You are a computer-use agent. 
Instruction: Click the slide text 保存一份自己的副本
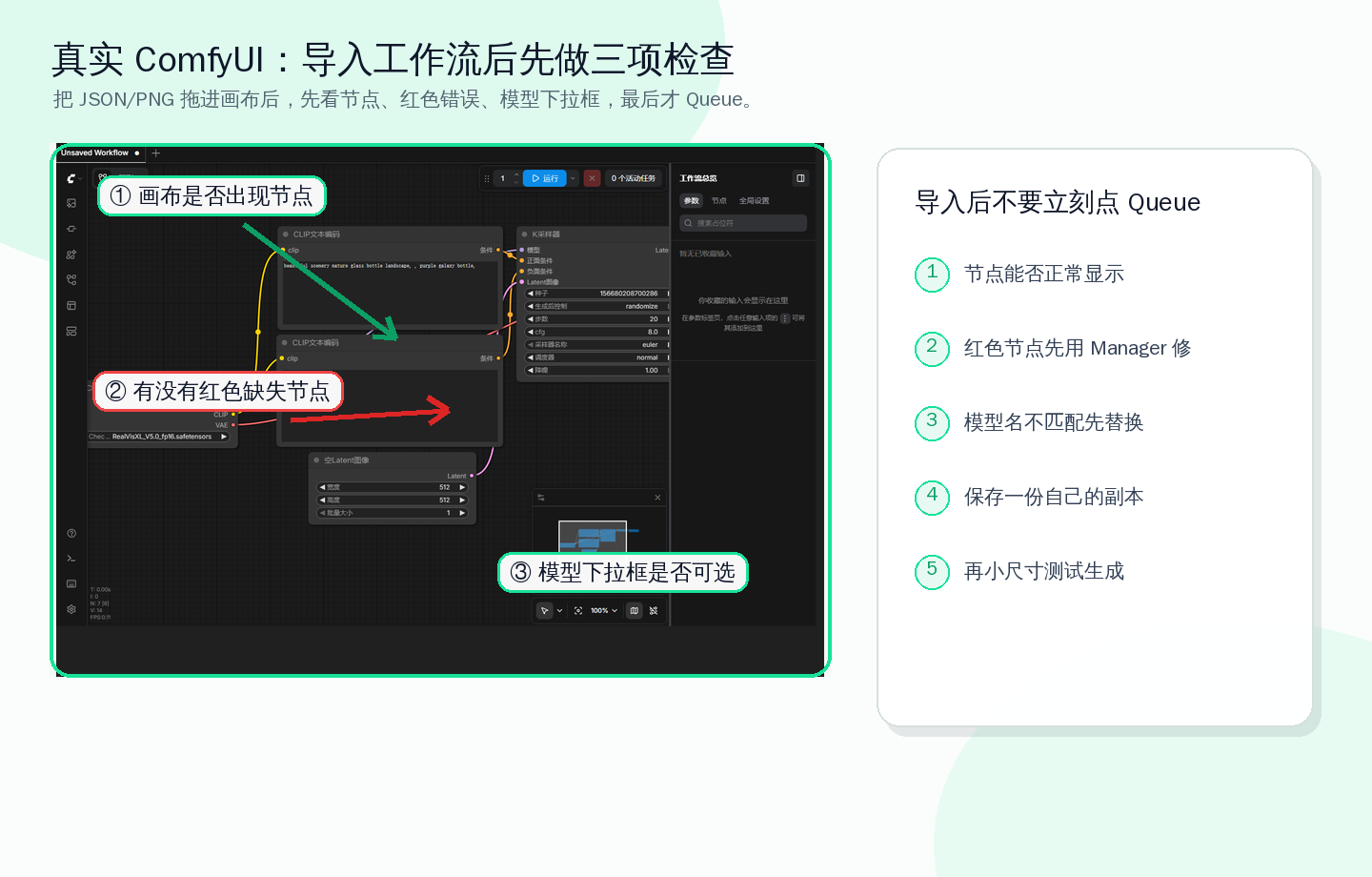pos(1054,497)
